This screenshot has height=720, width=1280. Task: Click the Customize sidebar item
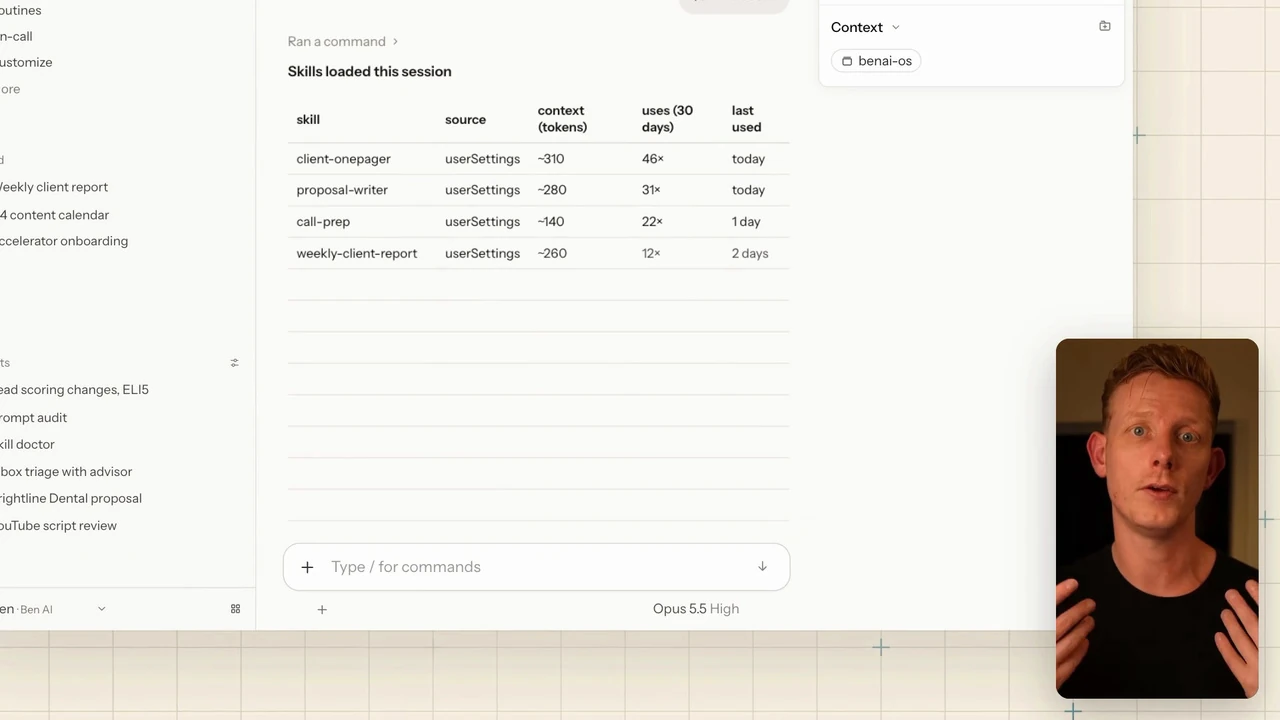[26, 62]
